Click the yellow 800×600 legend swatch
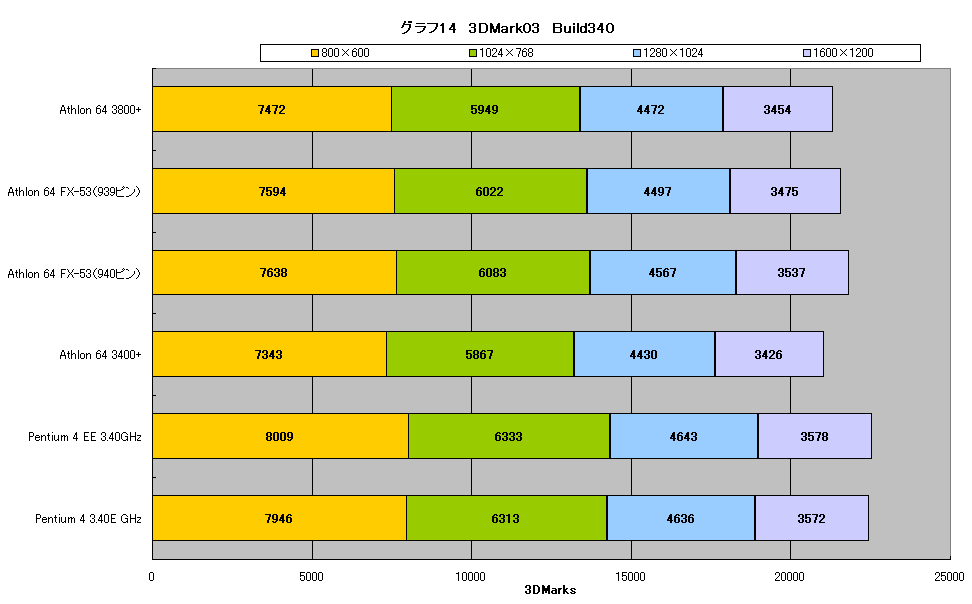The image size is (972, 604). pos(315,53)
